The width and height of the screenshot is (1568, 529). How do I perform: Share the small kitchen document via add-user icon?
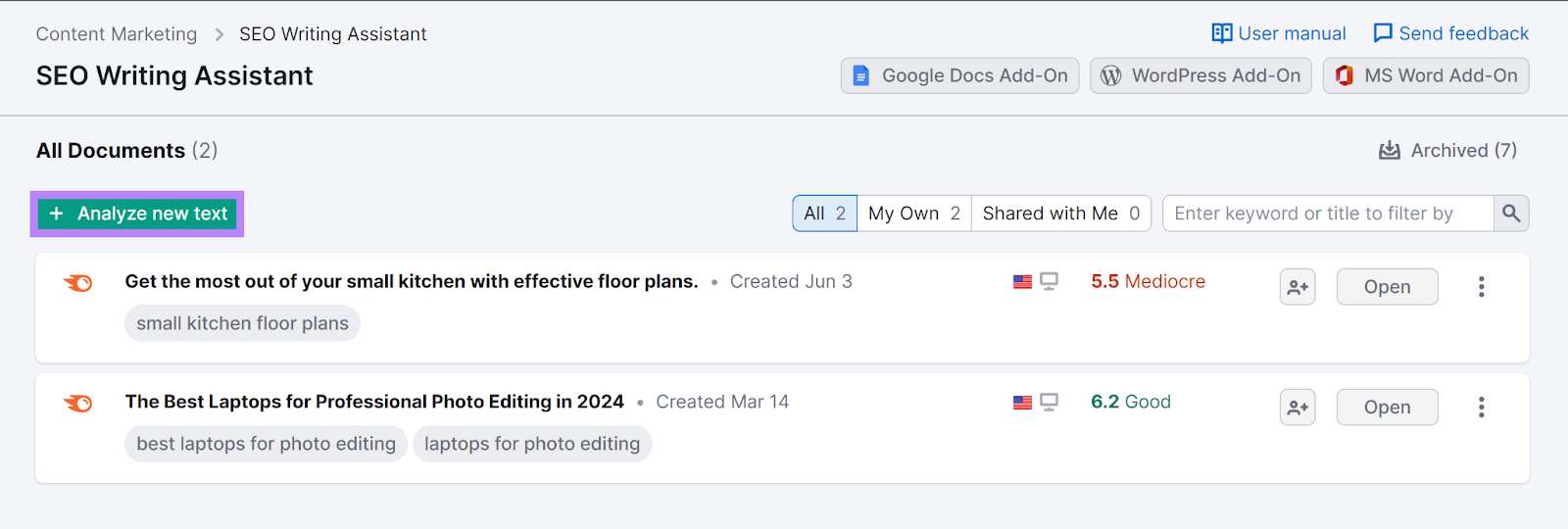1298,287
